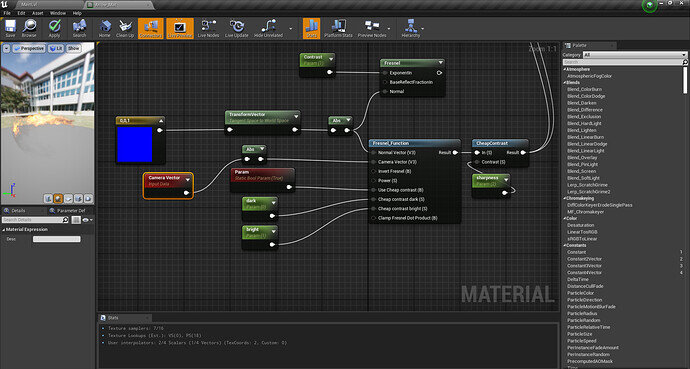Collapse the sharpness node arrow
Image resolution: width=690 pixels, height=369 pixels.
pos(506,179)
